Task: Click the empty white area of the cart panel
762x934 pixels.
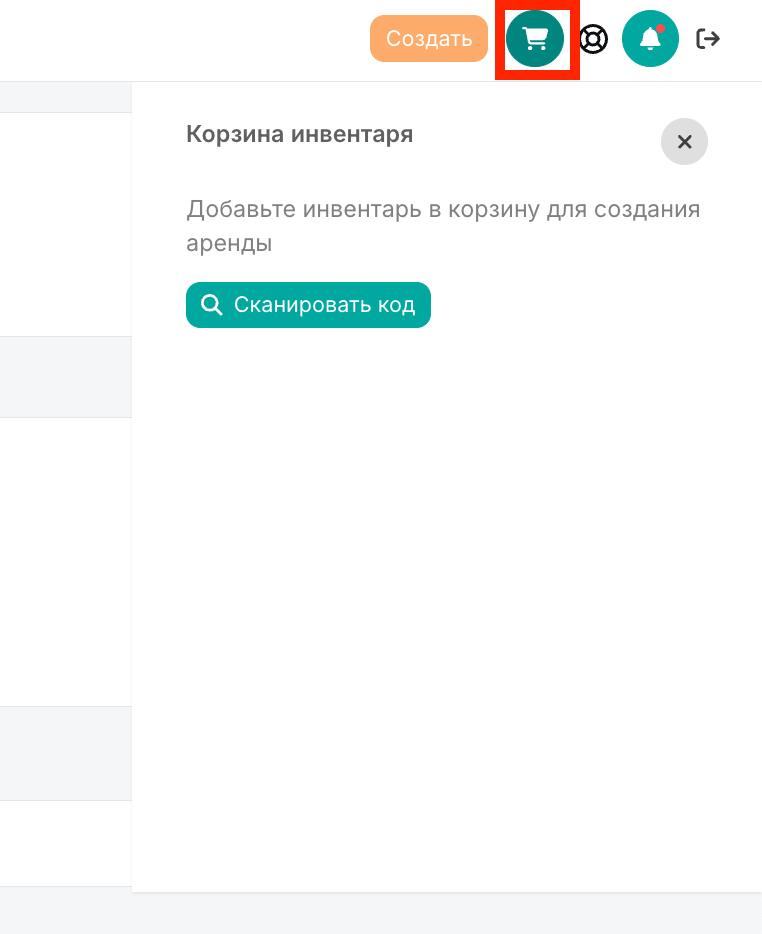Action: [x=447, y=596]
